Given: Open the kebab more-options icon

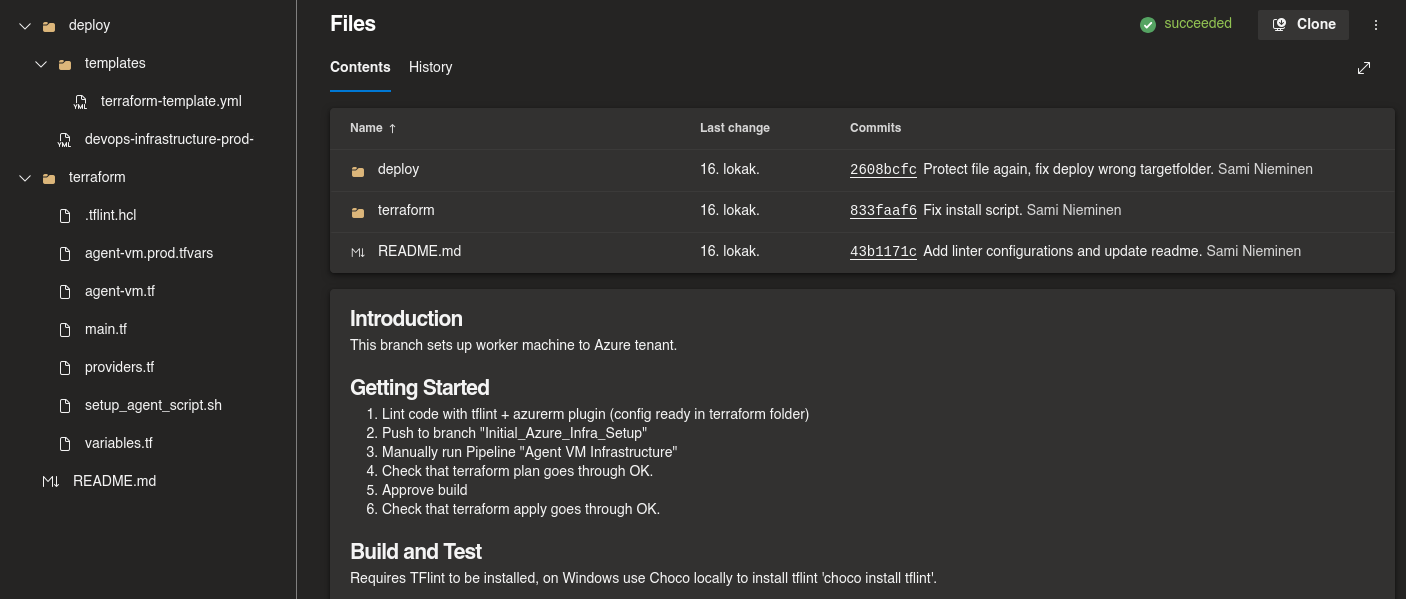Looking at the screenshot, I should pyautogui.click(x=1376, y=24).
